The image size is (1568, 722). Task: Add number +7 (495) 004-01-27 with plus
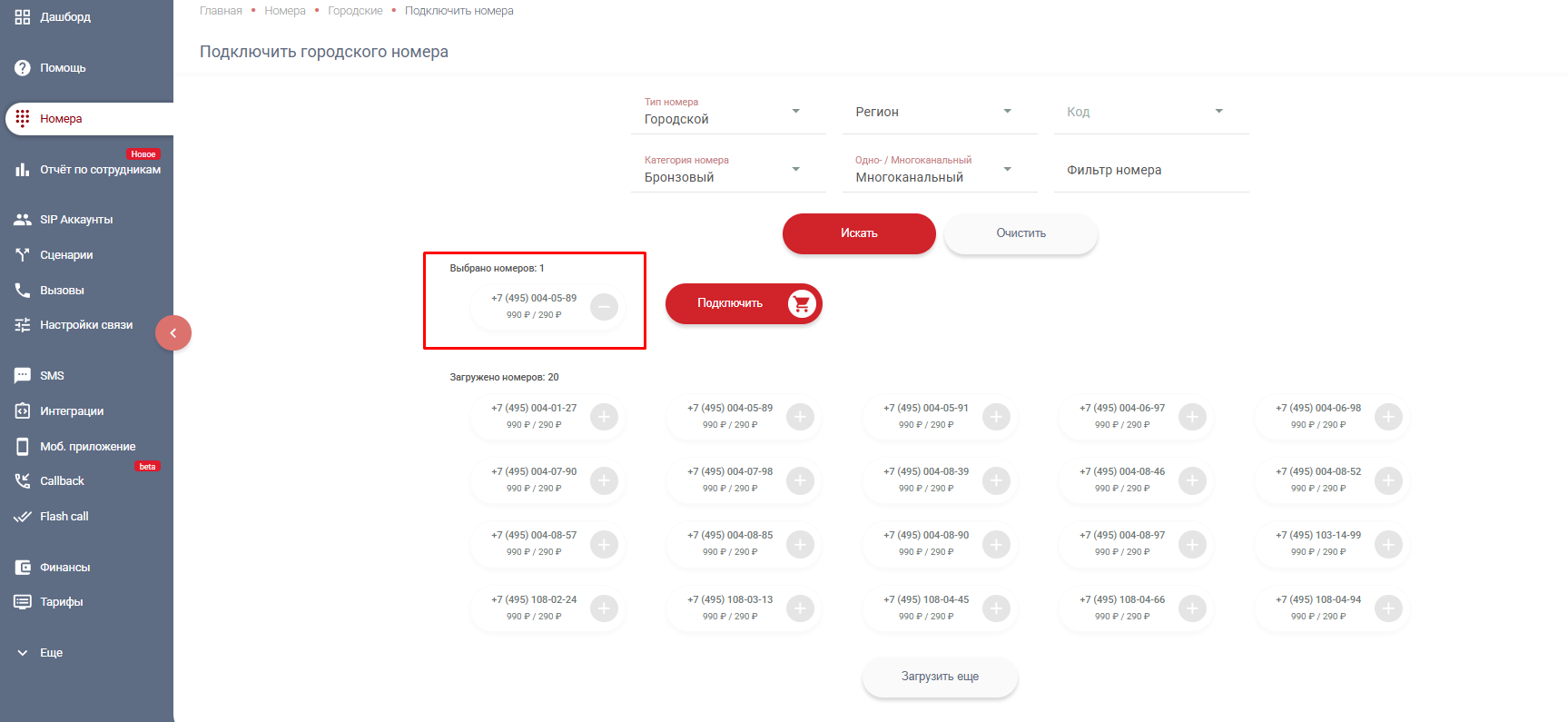[x=604, y=417]
